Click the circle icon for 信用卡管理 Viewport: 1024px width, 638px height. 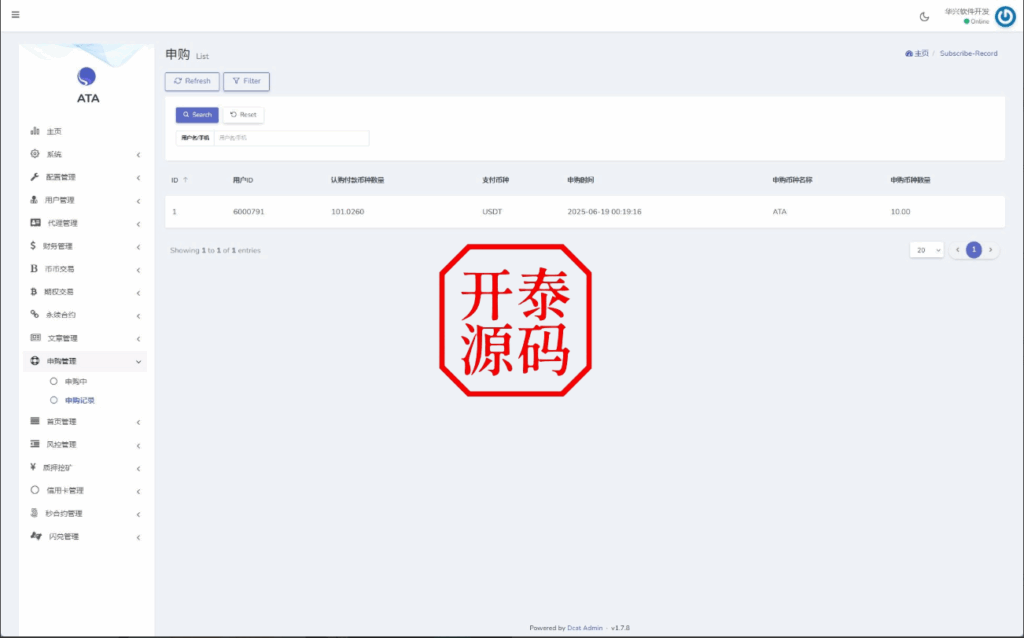[x=35, y=490]
